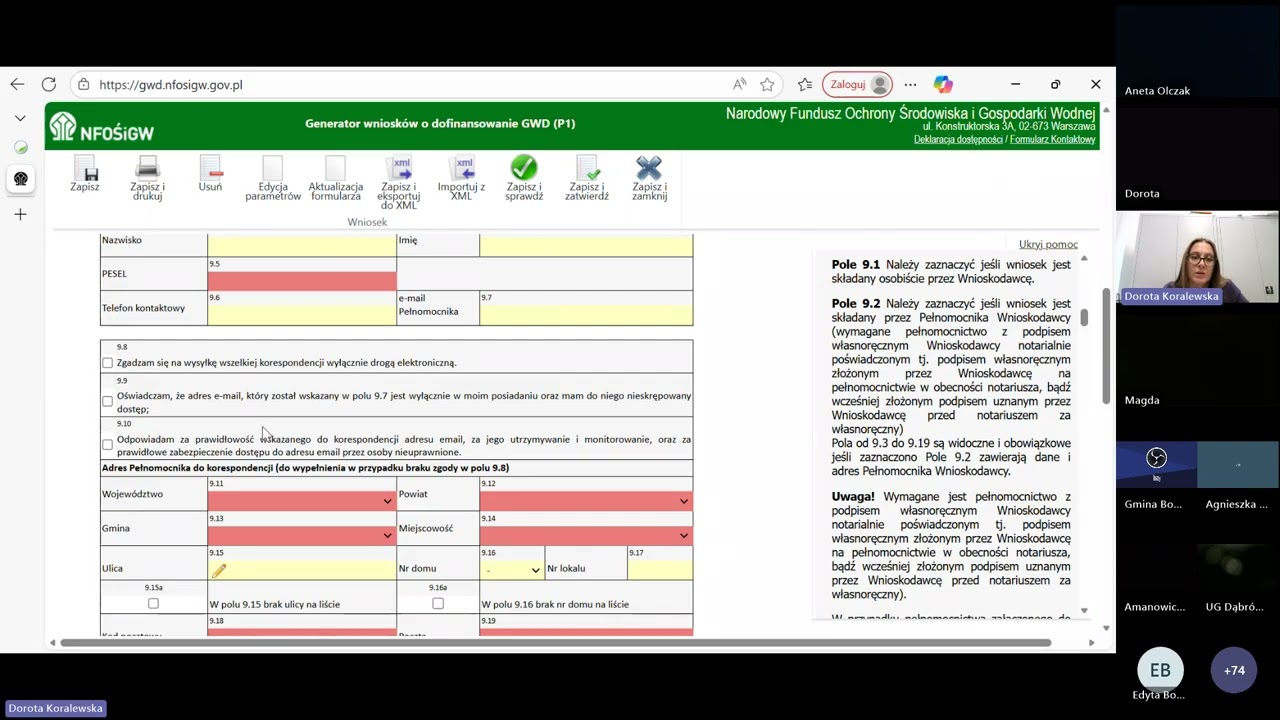Click the help panel scrollbar thumb
Image resolution: width=1280 pixels, height=720 pixels.
pos(1084,317)
